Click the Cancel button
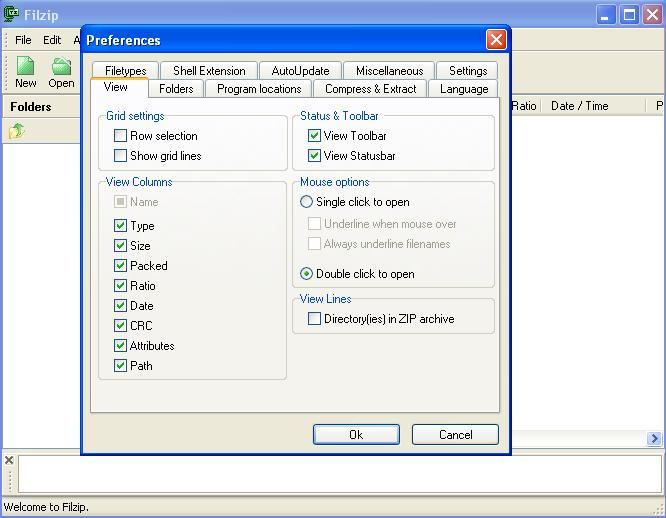666x518 pixels. click(455, 434)
